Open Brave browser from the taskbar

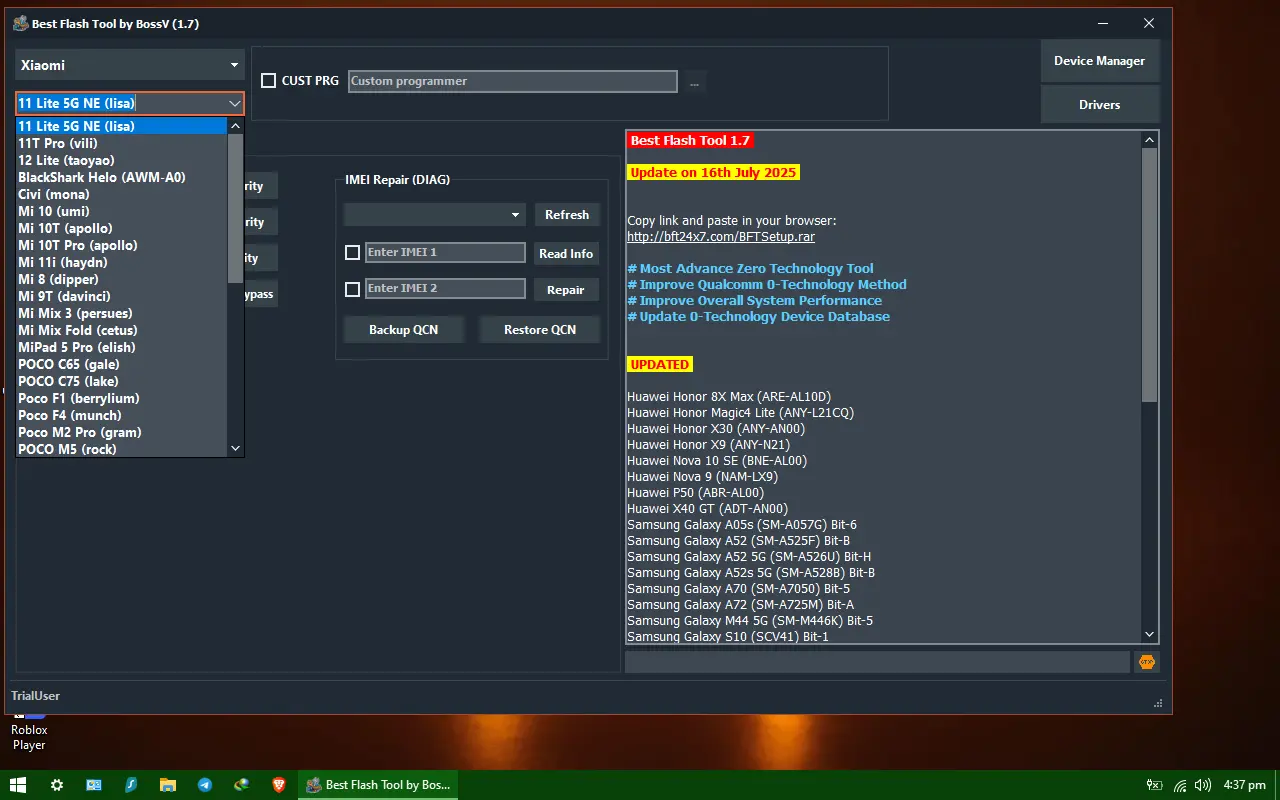[x=279, y=785]
